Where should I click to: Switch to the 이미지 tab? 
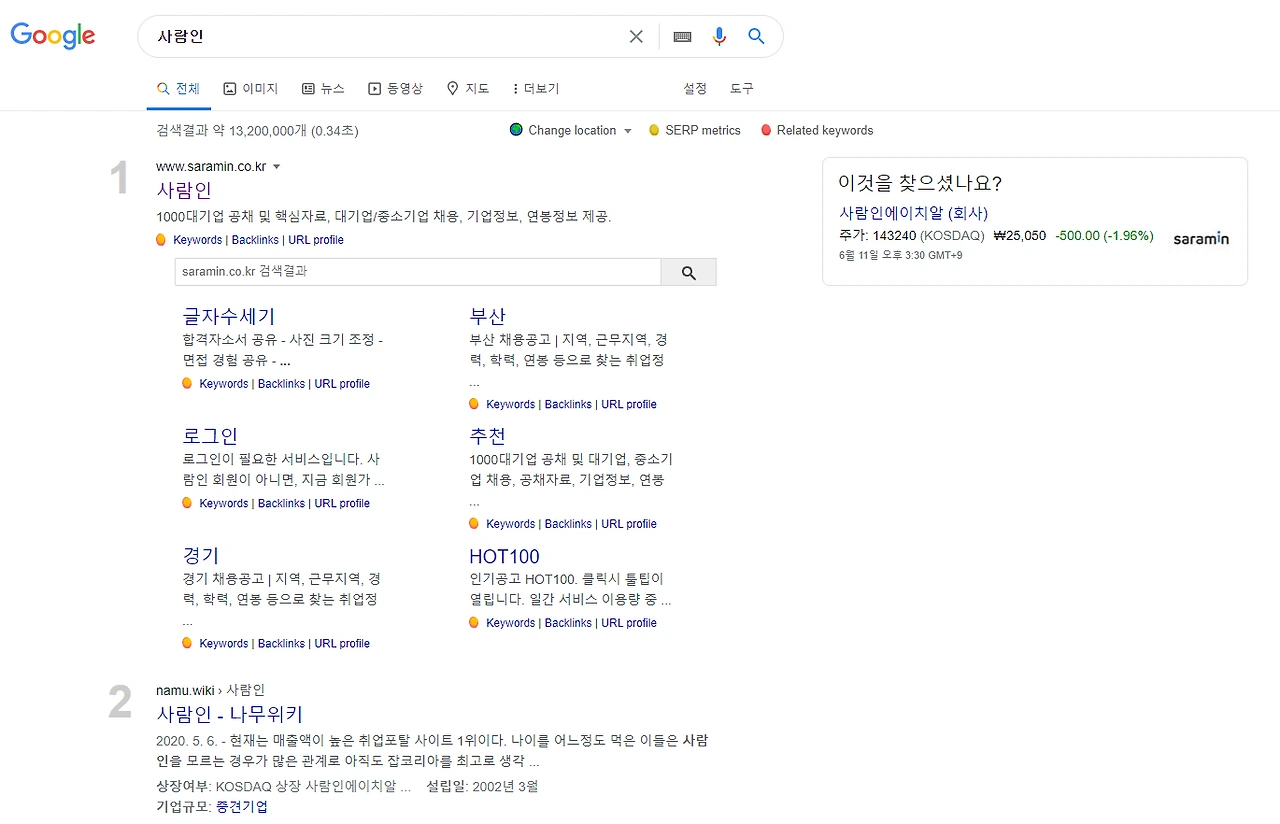[251, 89]
